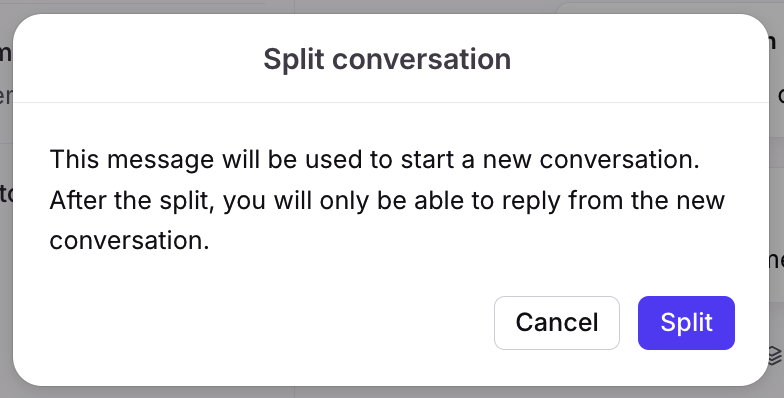
Task: Click the word 'conversation' in the dialog heading
Action: [422, 59]
